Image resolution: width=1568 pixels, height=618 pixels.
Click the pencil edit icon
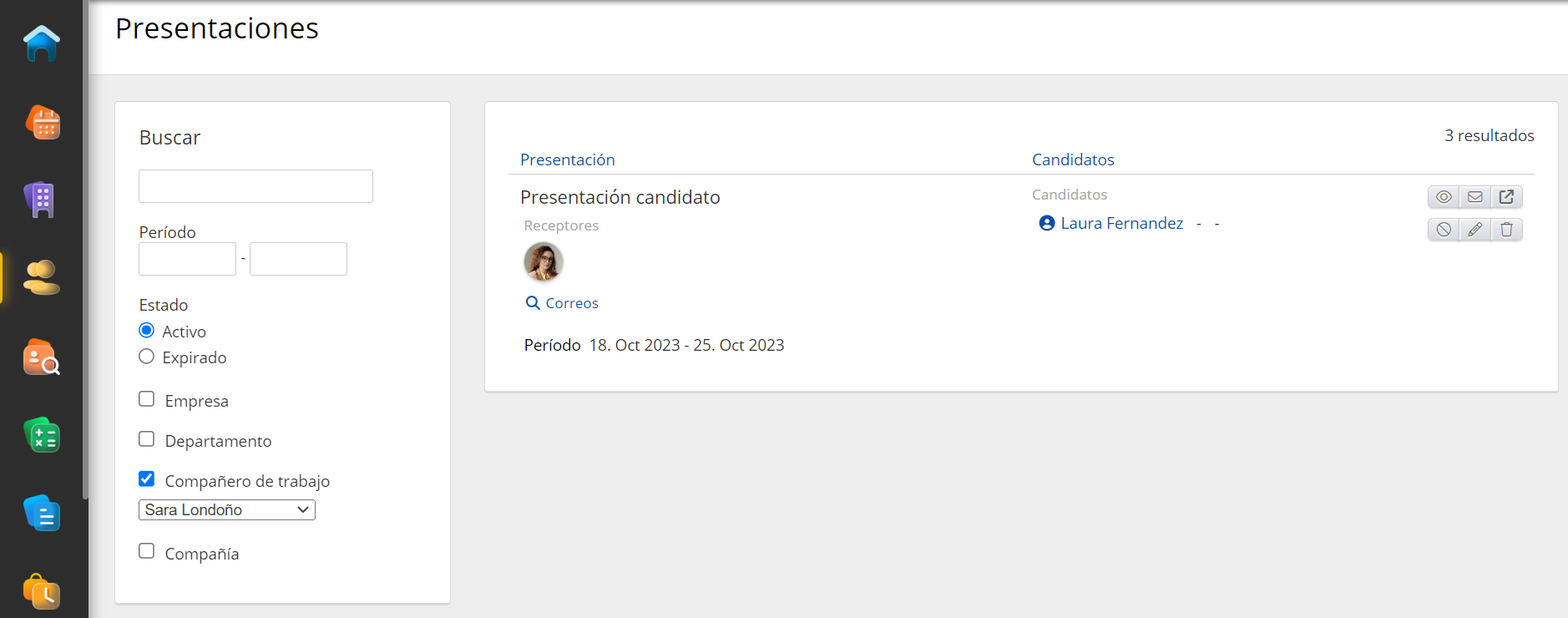pos(1475,230)
